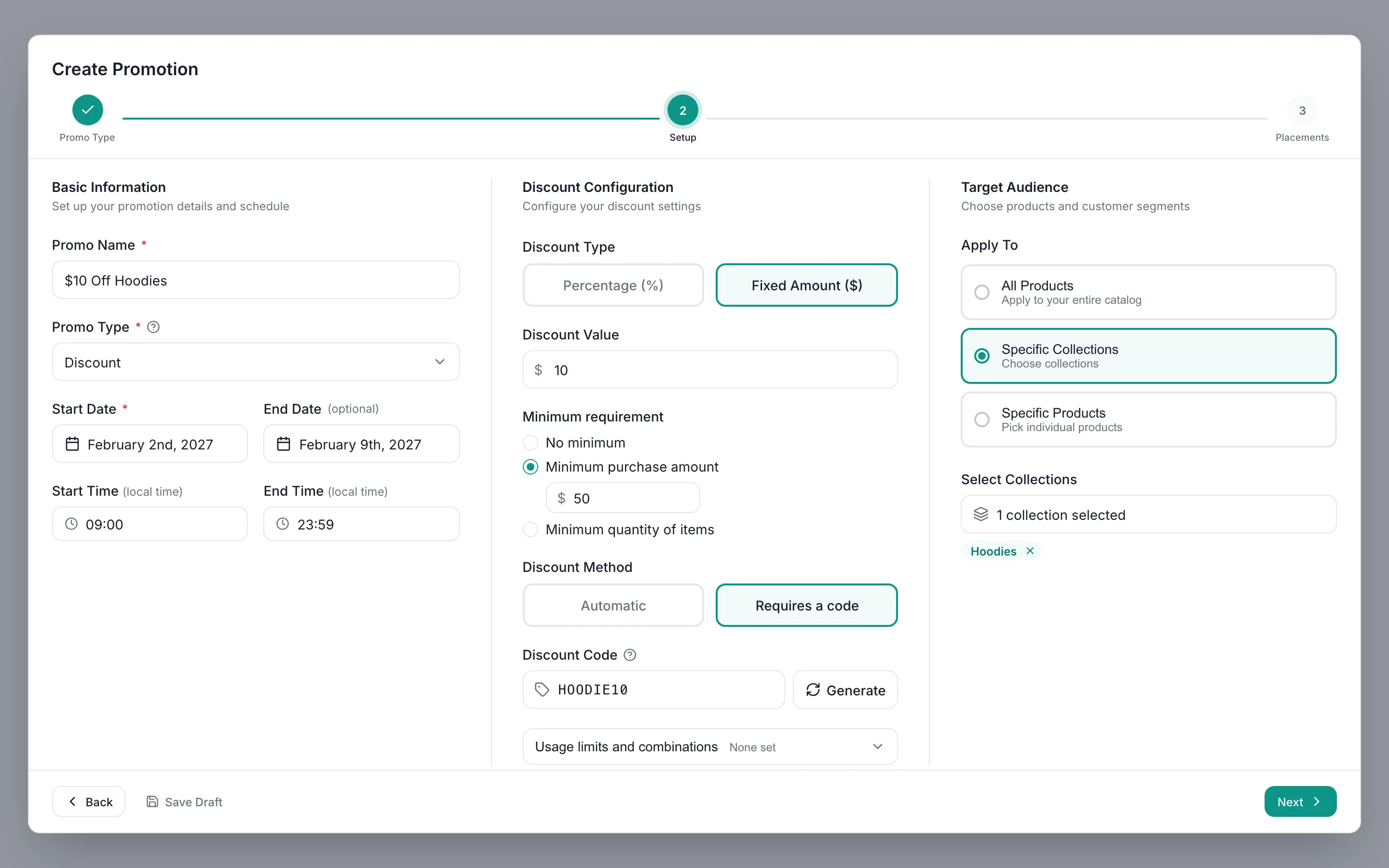Choose the Specific Collections option
The height and width of the screenshot is (868, 1389).
(1148, 356)
